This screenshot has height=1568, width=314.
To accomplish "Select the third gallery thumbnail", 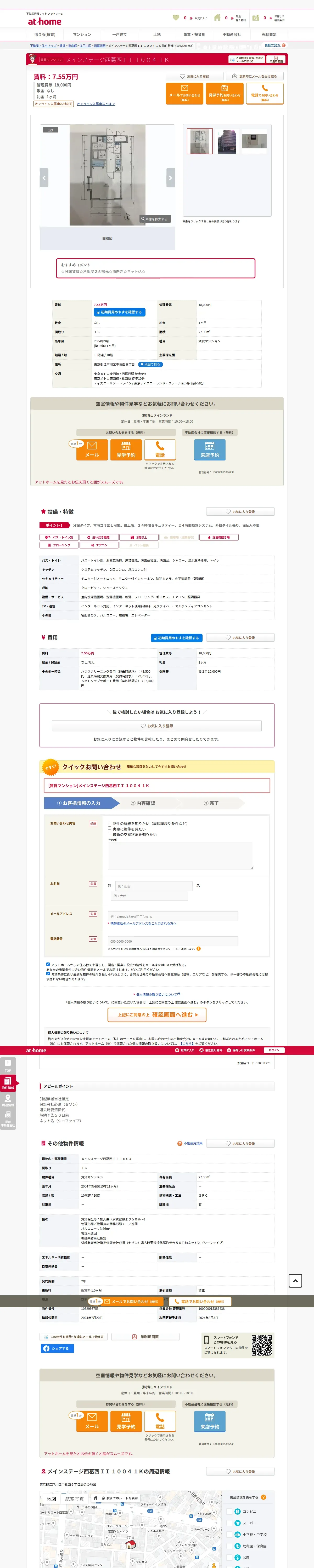I will pyautogui.click(x=254, y=141).
